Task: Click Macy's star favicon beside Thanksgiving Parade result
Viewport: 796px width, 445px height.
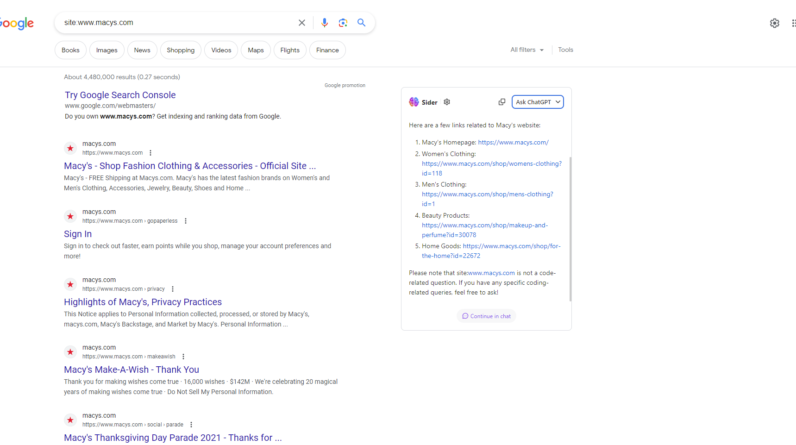Action: click(70, 420)
